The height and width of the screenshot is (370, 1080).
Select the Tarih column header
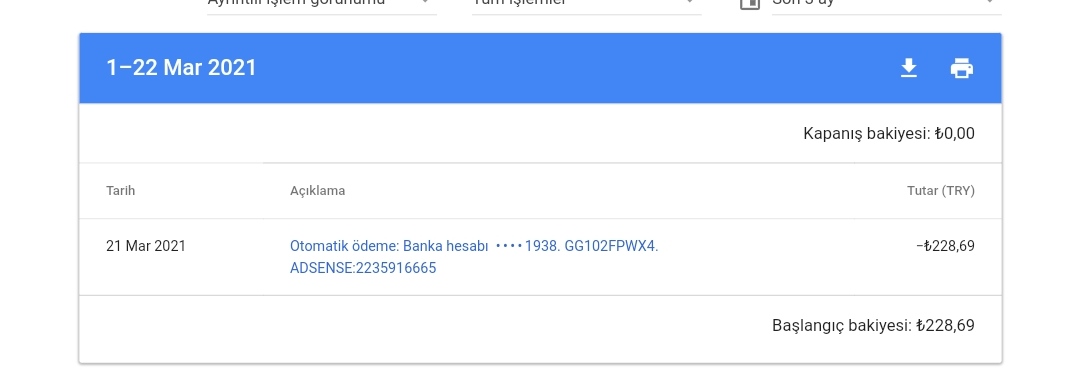[x=121, y=191]
